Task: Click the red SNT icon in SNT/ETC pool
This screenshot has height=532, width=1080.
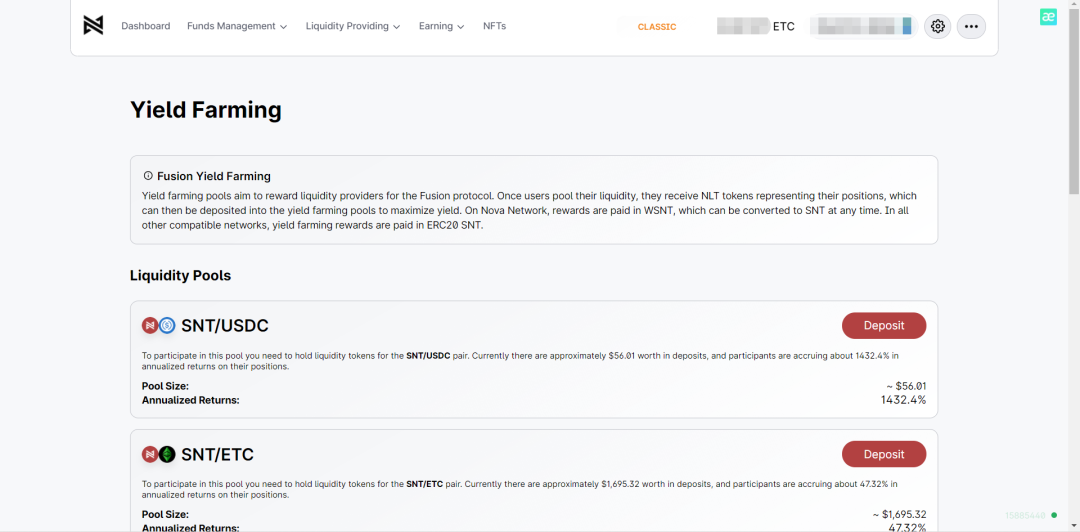Action: click(151, 454)
